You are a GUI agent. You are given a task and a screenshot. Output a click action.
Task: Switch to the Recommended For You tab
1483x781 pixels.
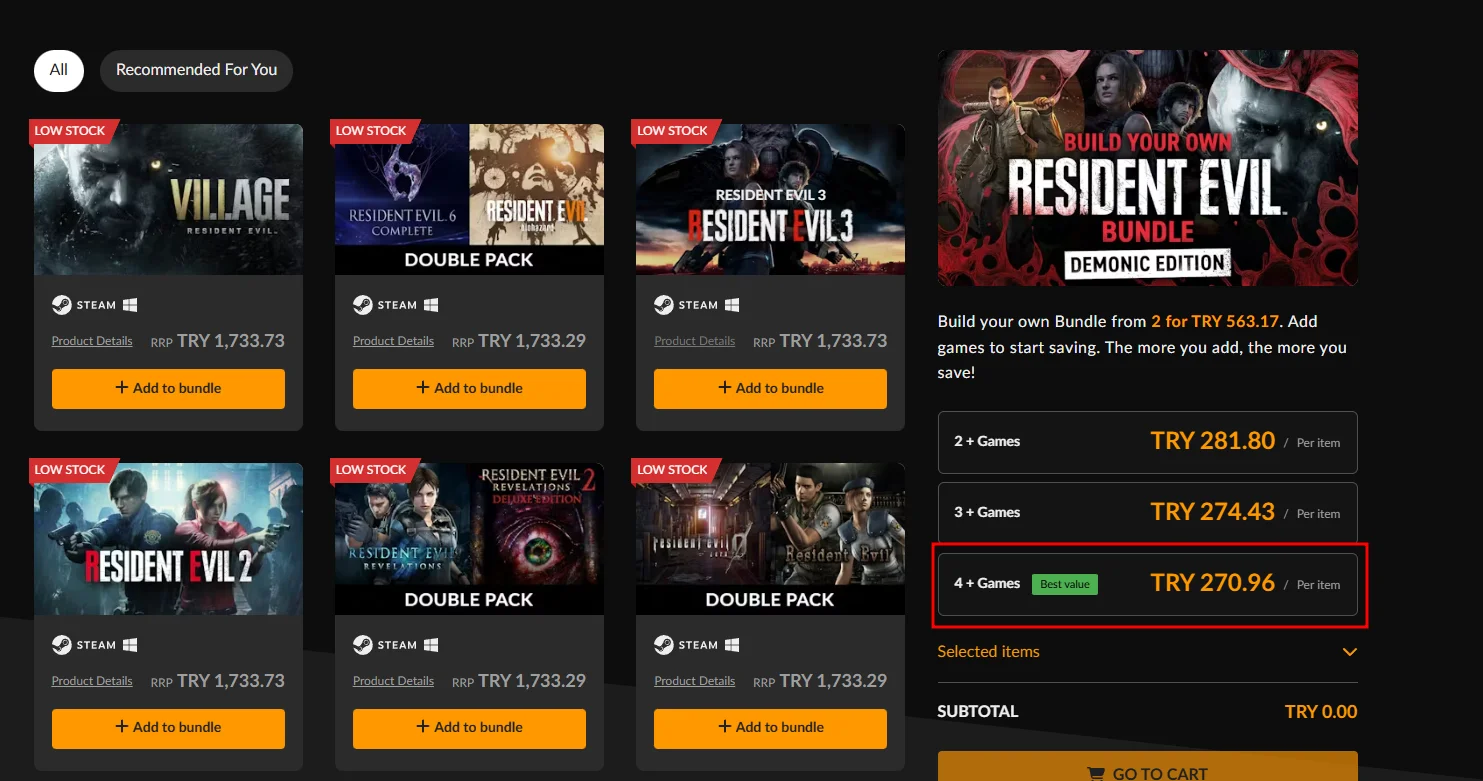coord(196,70)
